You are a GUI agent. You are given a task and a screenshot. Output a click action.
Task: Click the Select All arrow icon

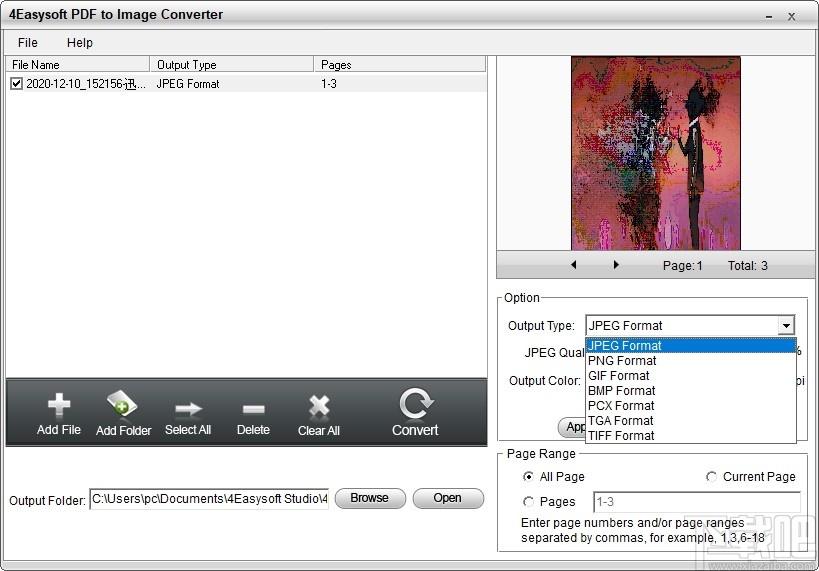click(x=188, y=409)
